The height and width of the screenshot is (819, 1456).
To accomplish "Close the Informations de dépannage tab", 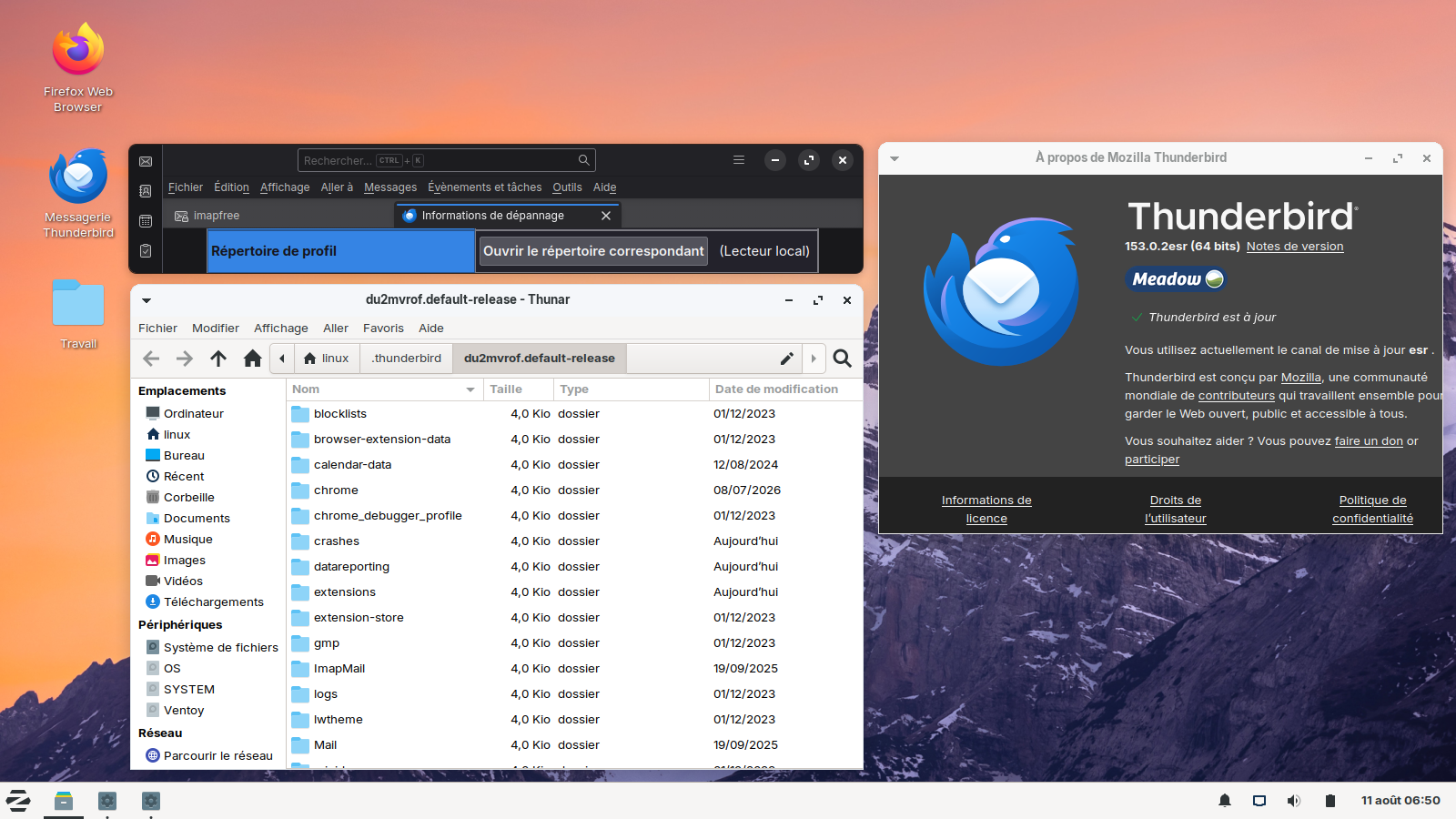I will tap(606, 216).
